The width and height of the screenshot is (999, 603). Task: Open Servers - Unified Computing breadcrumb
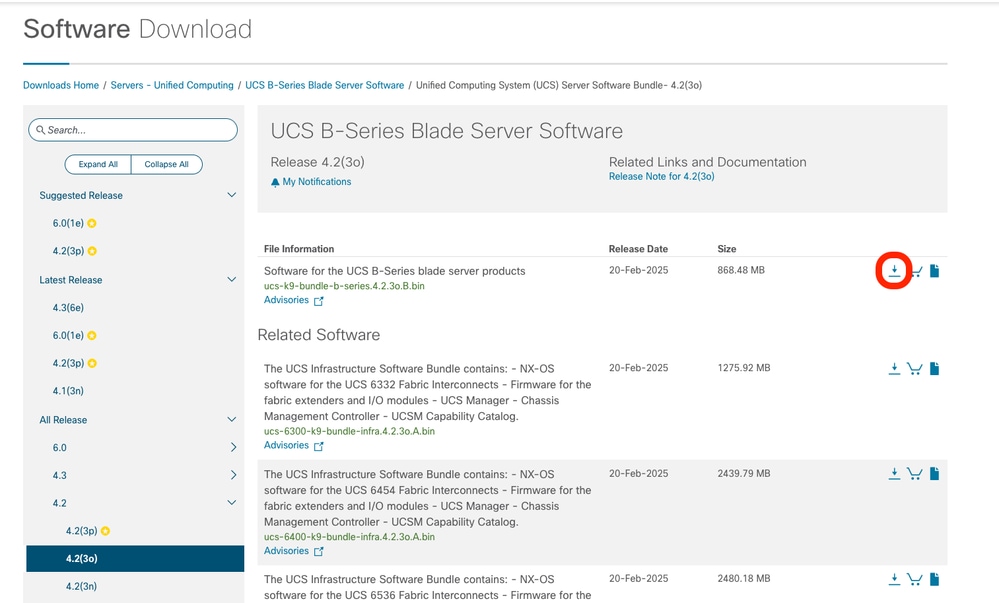[x=172, y=85]
